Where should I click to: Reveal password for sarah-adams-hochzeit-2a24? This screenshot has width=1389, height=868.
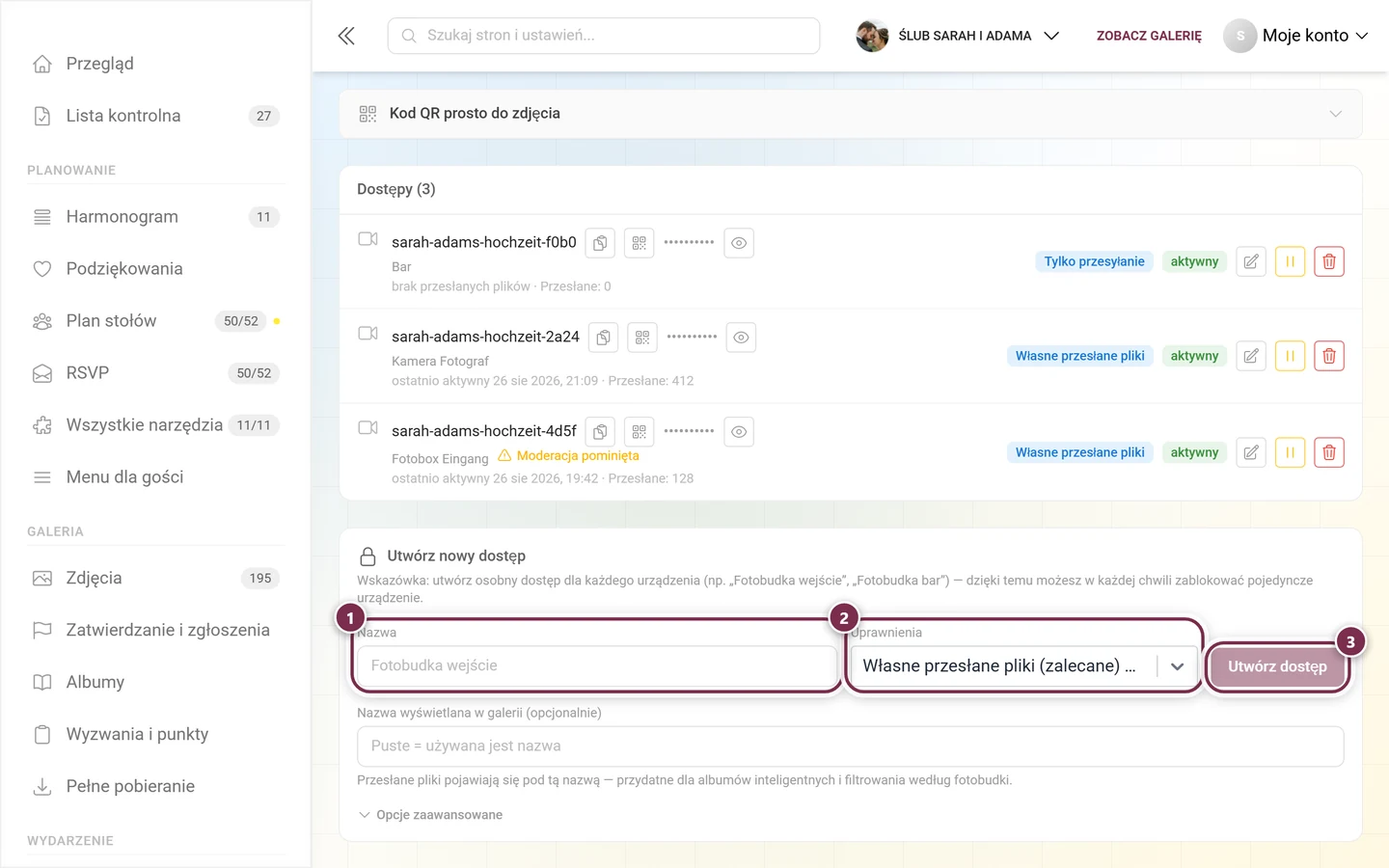point(742,338)
